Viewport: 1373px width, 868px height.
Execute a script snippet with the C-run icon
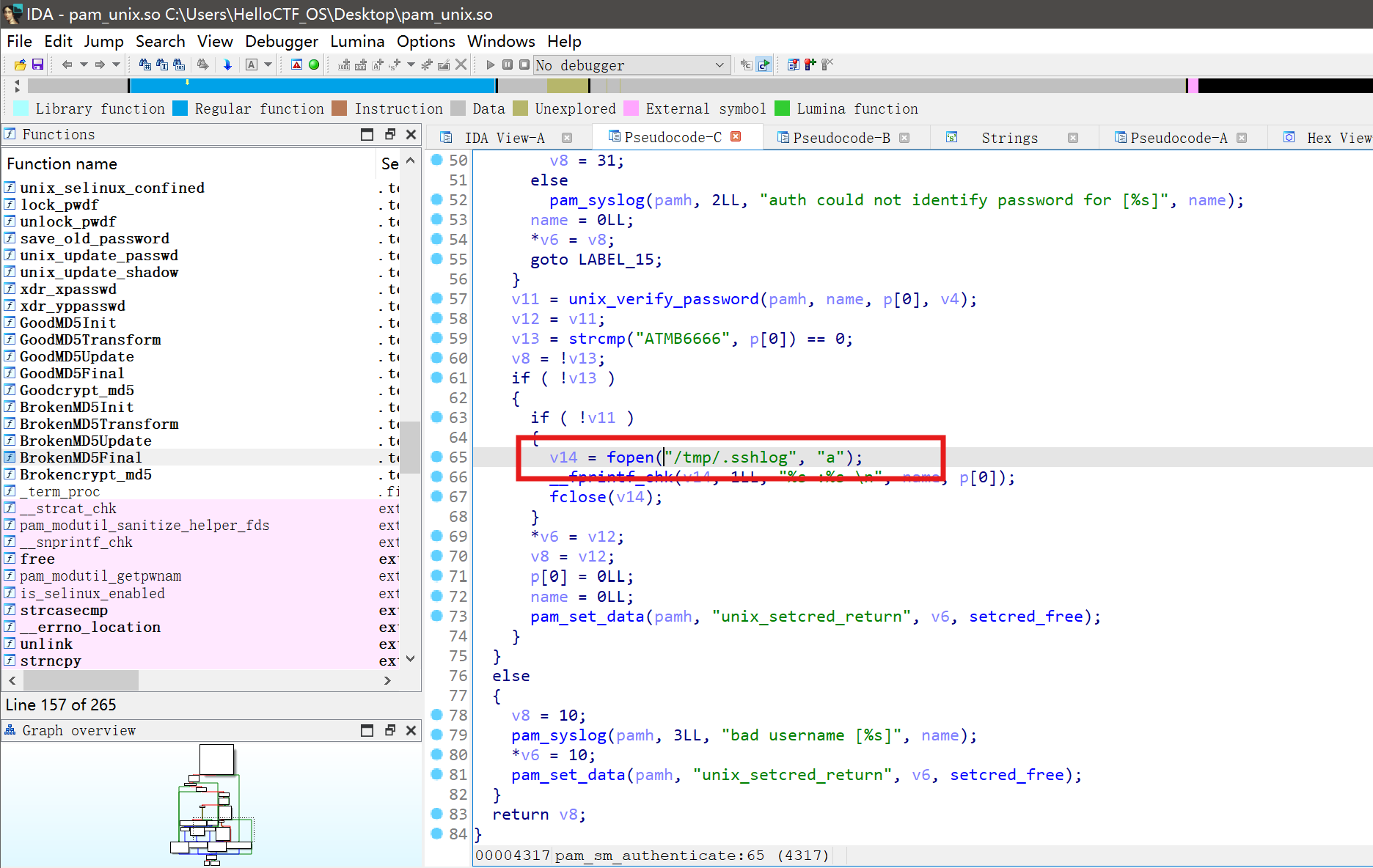coord(763,65)
